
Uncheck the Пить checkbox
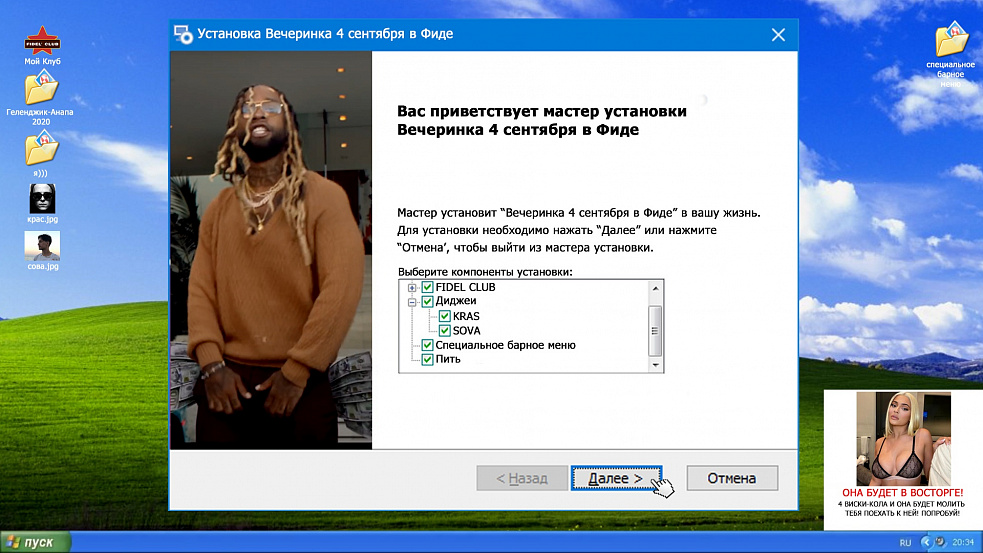428,359
